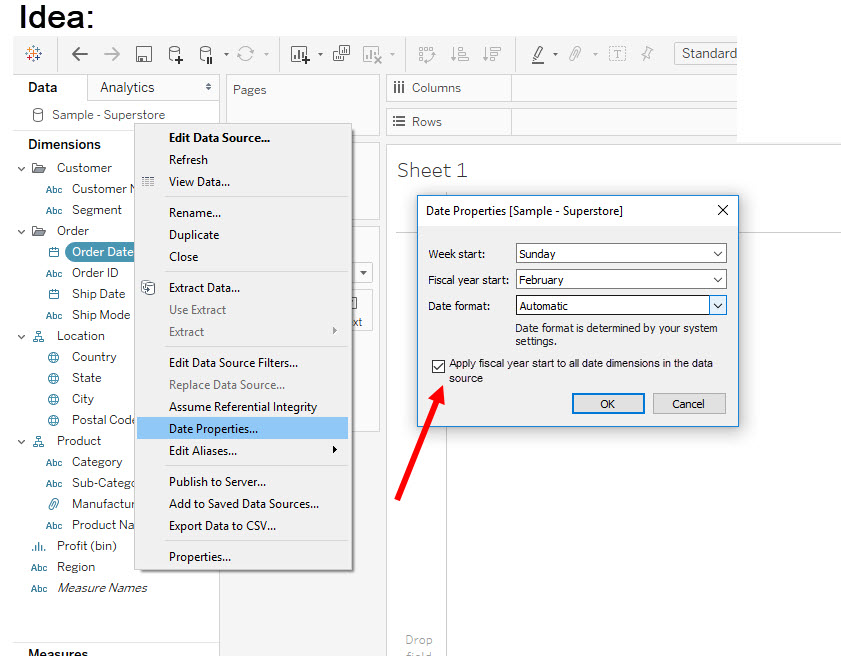The height and width of the screenshot is (656, 841).
Task: Open the Week start dropdown
Action: pyautogui.click(x=621, y=254)
